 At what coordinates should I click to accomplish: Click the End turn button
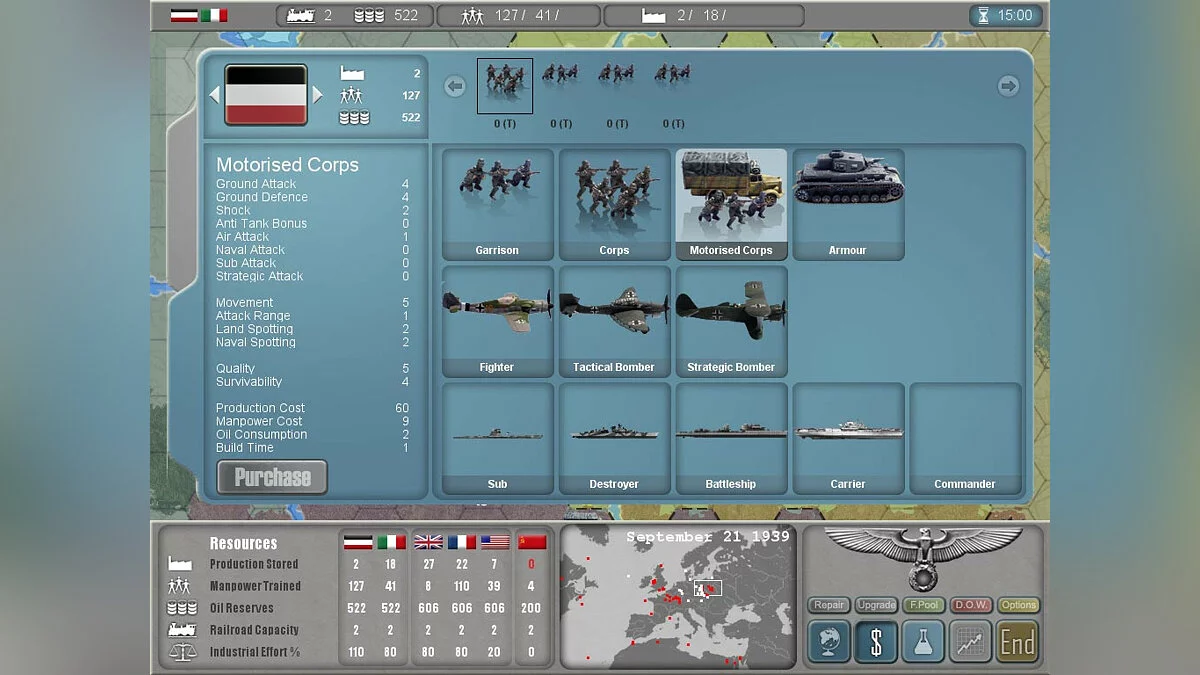click(x=1018, y=642)
